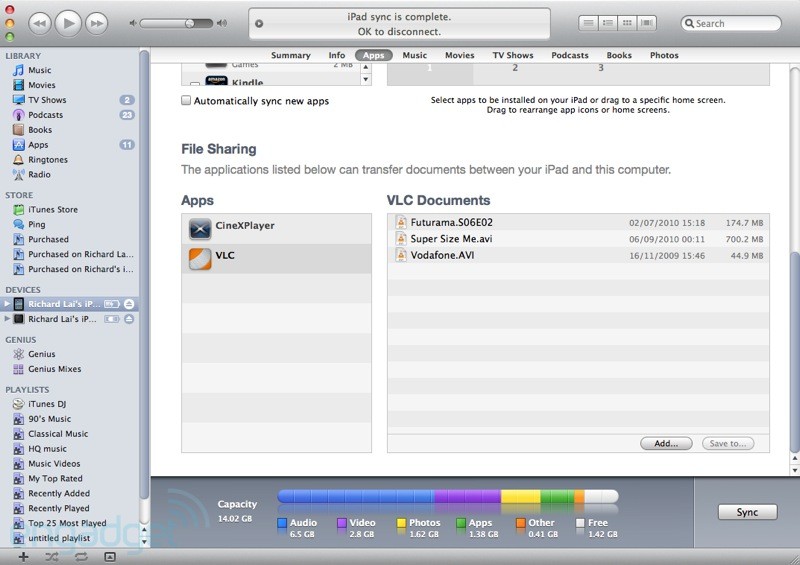Click the app list scroll-up arrow
This screenshot has width=800, height=565.
click(366, 67)
